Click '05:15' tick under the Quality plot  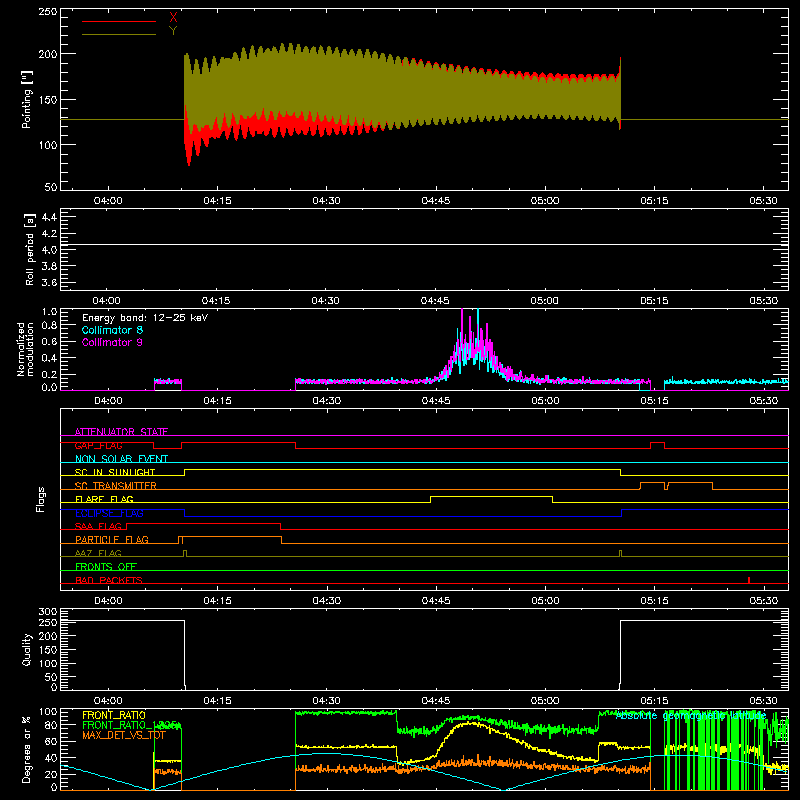tap(654, 701)
